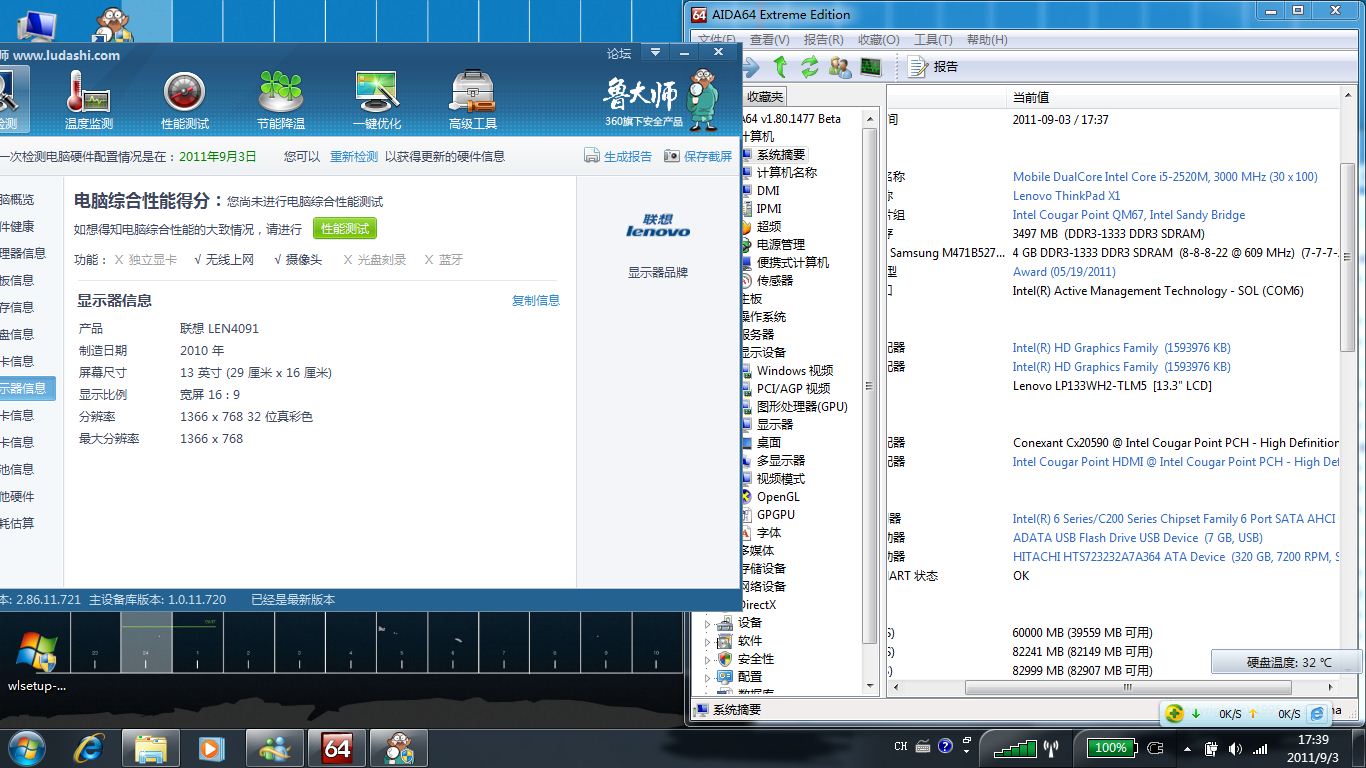Open 温度监测 in Ludashi toolbar
The height and width of the screenshot is (768, 1366).
88,101
